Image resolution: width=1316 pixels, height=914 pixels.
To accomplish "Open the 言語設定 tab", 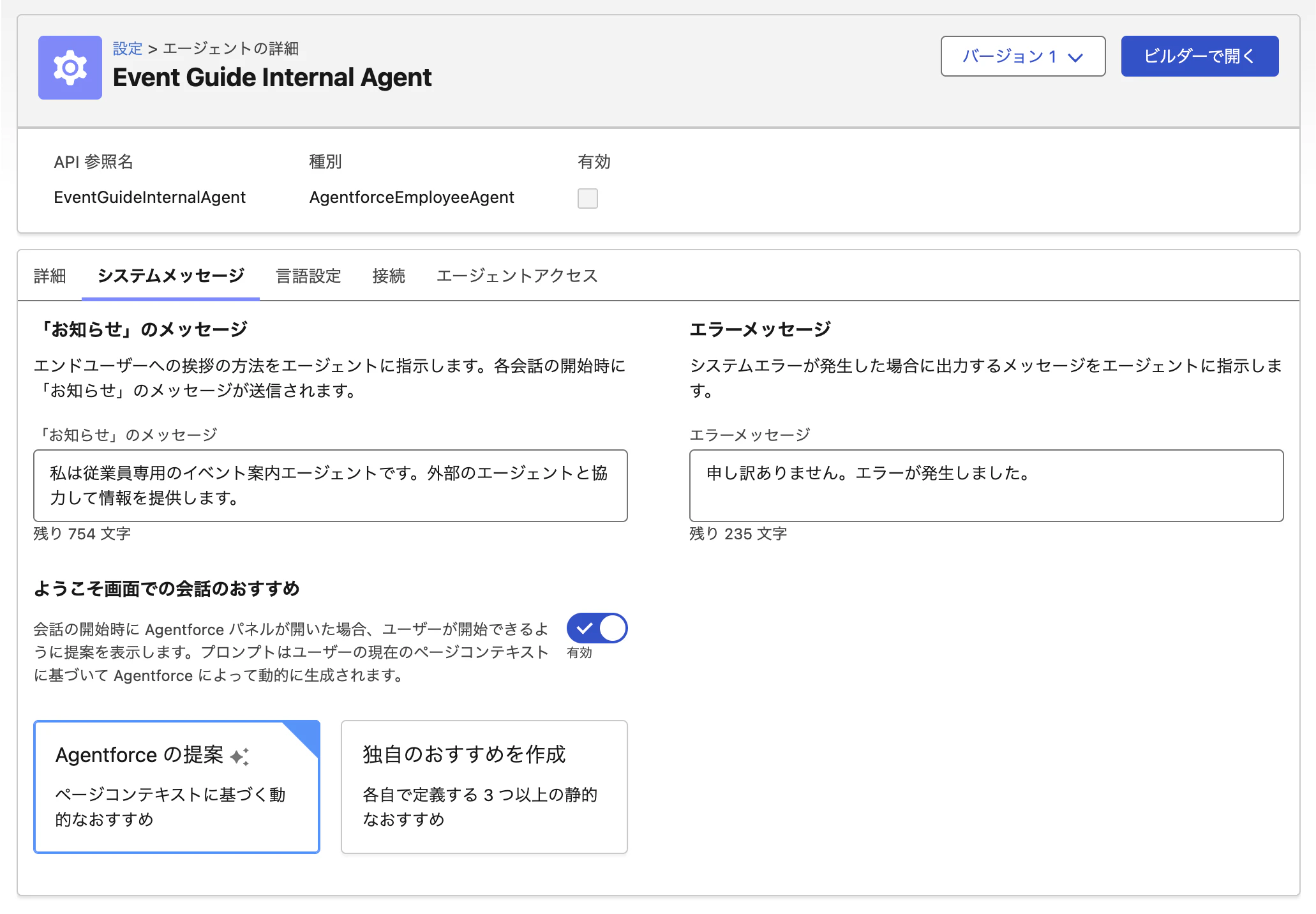I will coord(308,276).
